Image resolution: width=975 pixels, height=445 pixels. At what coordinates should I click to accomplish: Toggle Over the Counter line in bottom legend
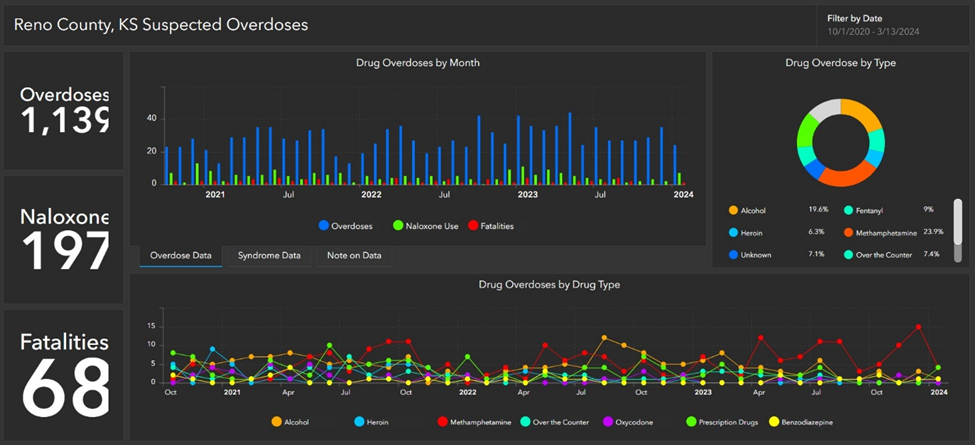point(555,422)
